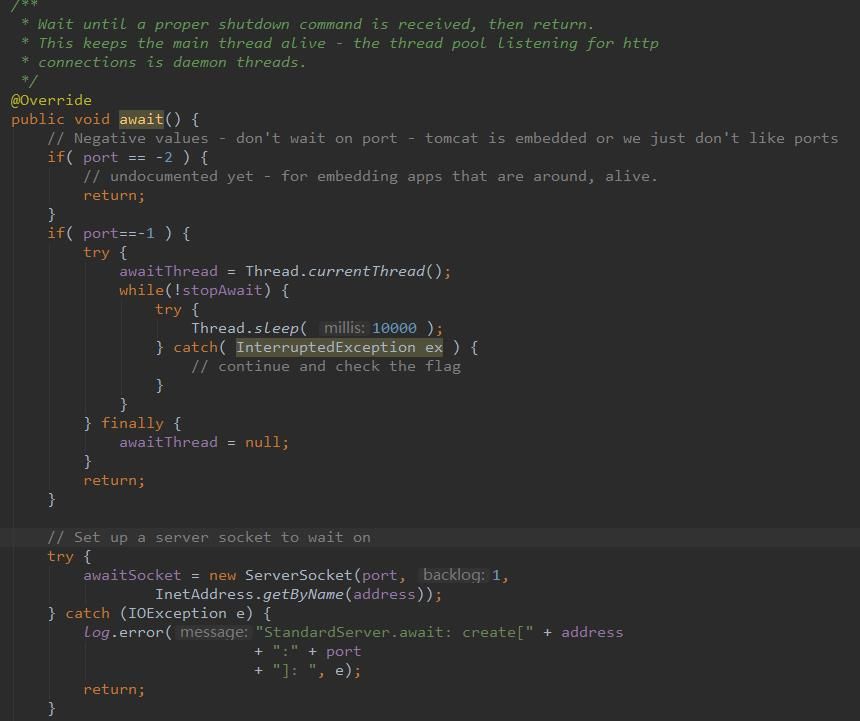Click the @Override annotation
This screenshot has width=860, height=721.
click(x=51, y=100)
